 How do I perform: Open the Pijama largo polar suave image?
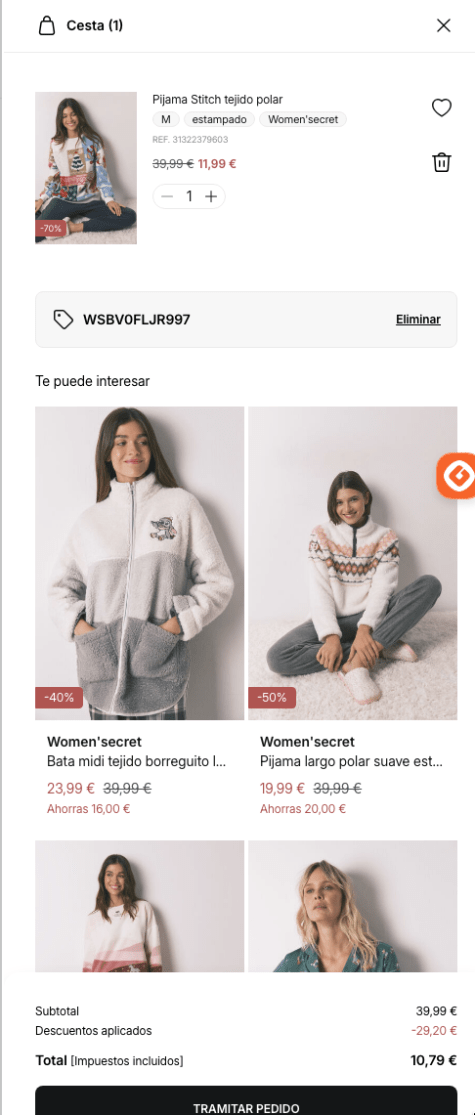pyautogui.click(x=353, y=563)
